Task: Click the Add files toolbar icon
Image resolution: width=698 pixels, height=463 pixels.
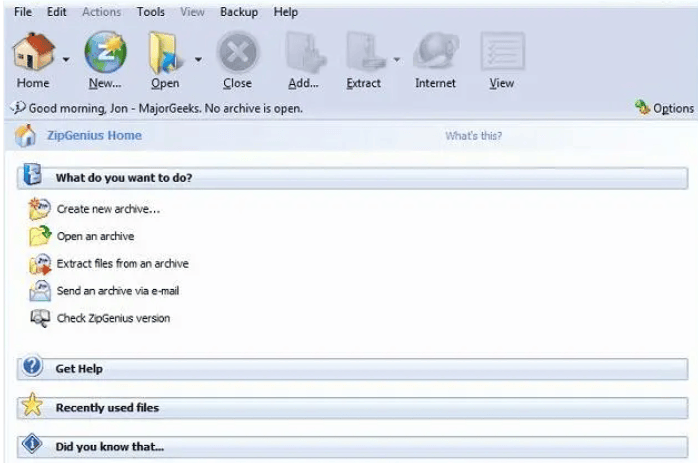Action: 304,53
